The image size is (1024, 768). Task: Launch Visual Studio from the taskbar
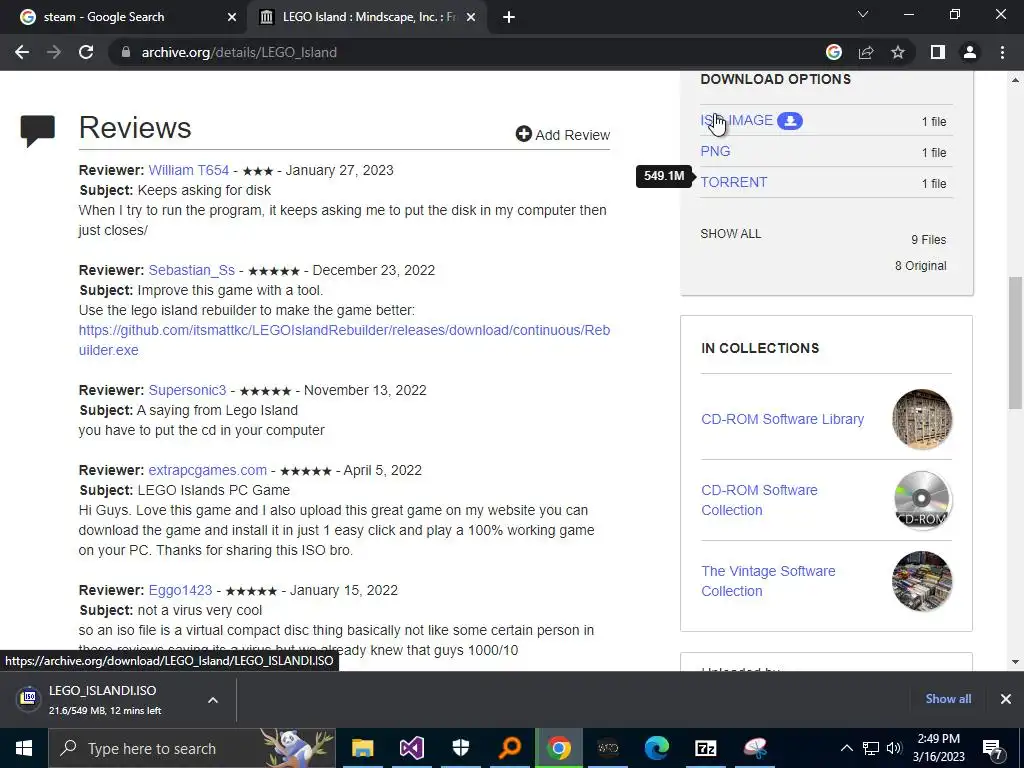pos(411,748)
